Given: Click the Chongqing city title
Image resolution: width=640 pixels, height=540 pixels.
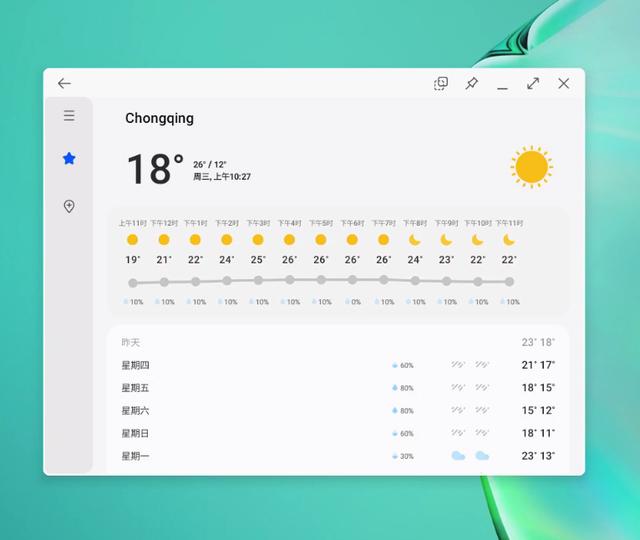Looking at the screenshot, I should (159, 118).
